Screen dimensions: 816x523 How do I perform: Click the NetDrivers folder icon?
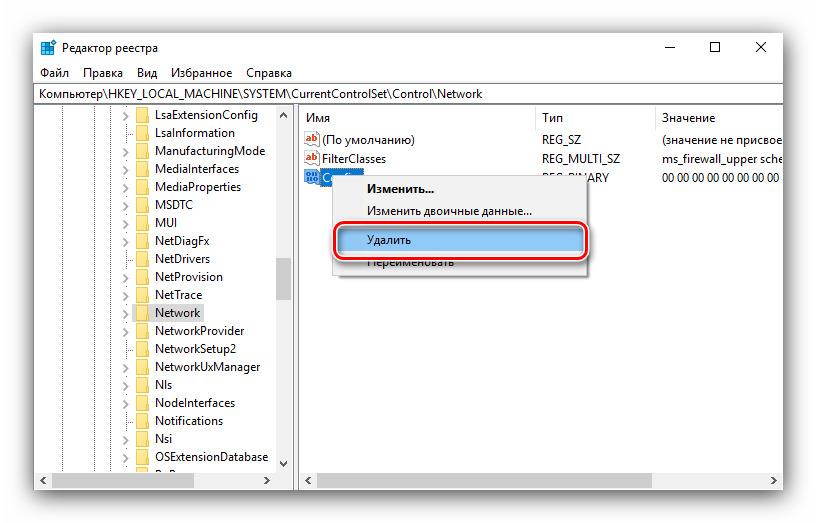click(141, 259)
